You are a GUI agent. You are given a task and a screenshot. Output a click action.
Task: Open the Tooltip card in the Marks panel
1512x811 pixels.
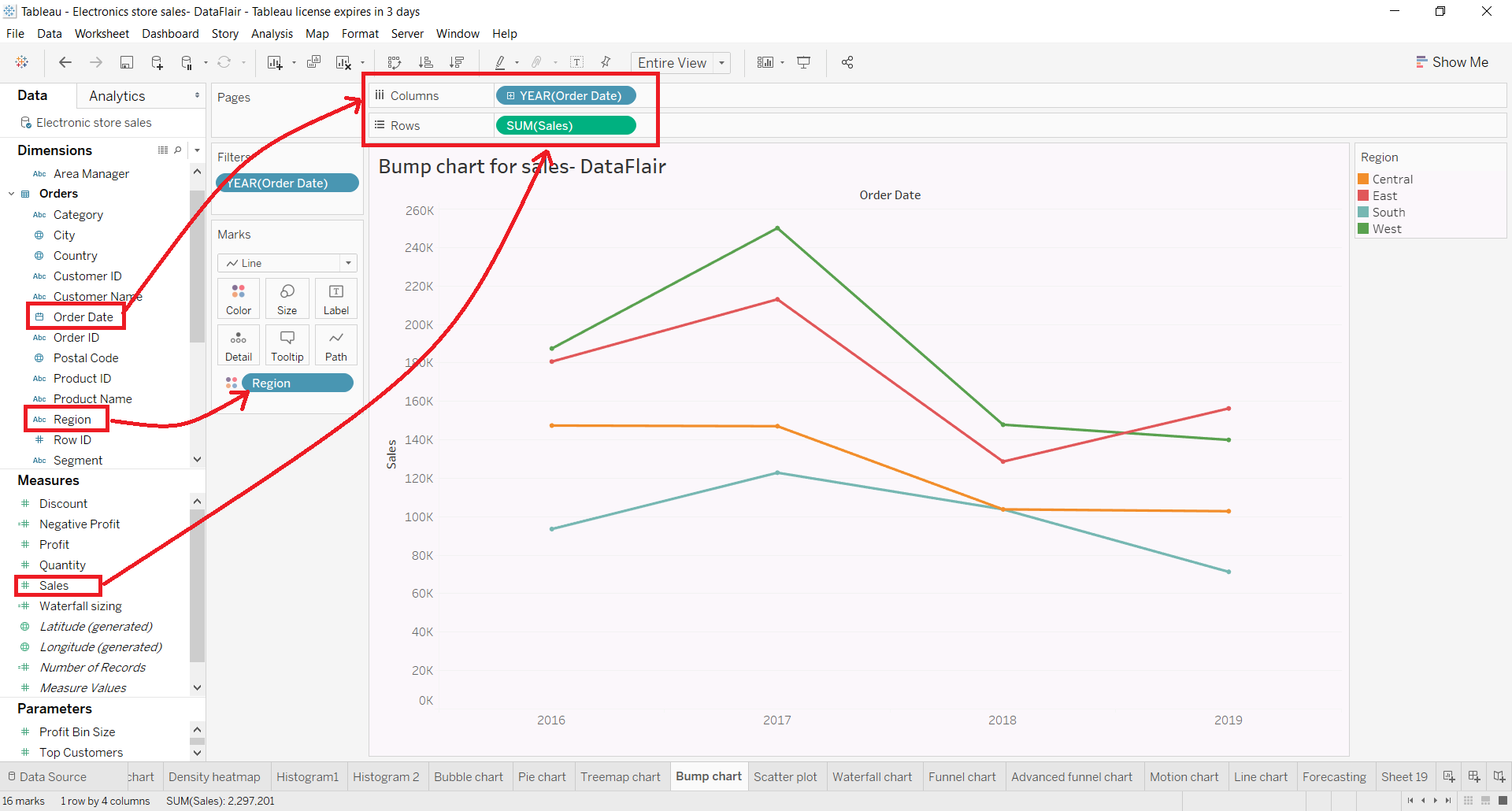[287, 344]
